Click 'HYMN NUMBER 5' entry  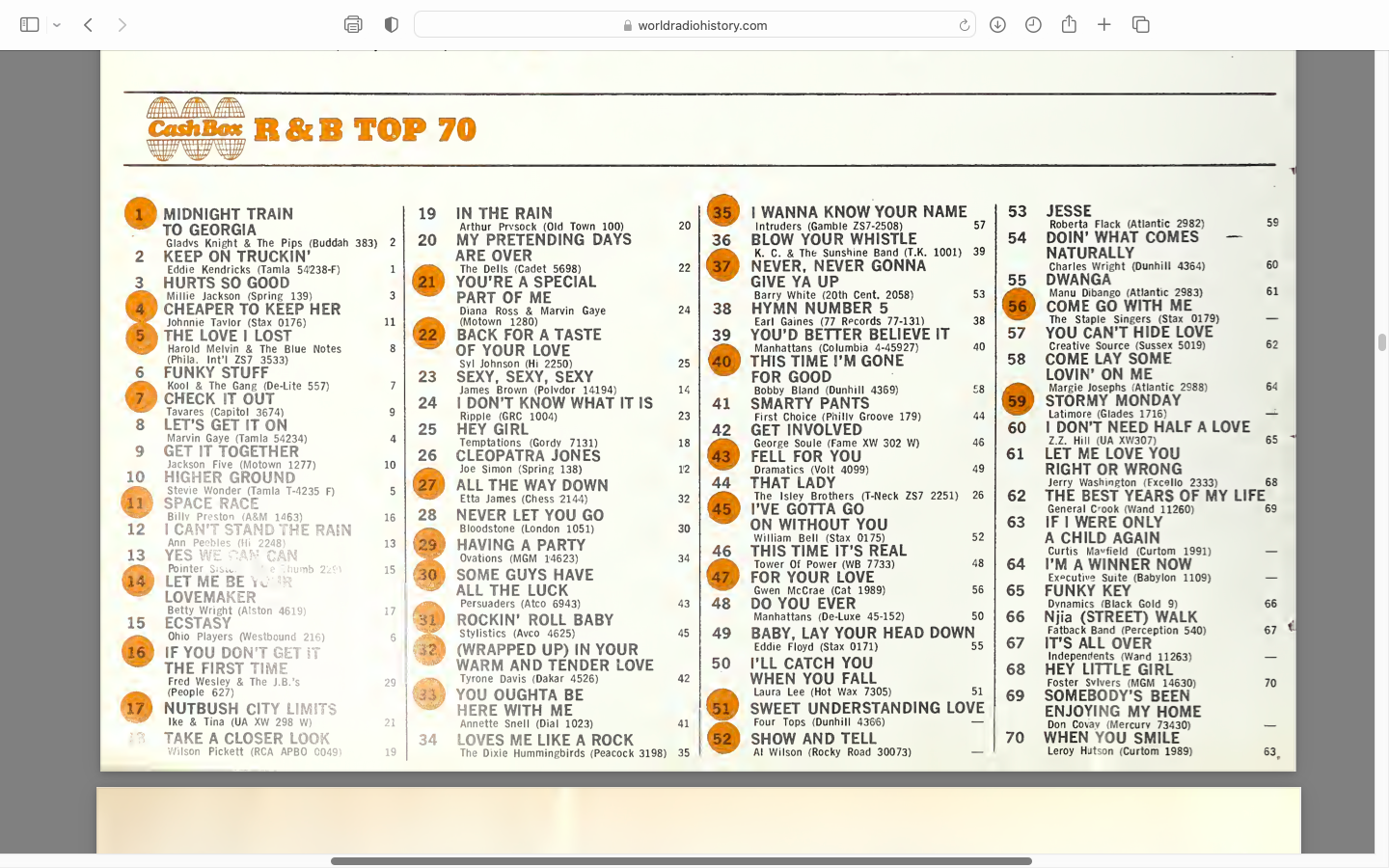coord(819,309)
